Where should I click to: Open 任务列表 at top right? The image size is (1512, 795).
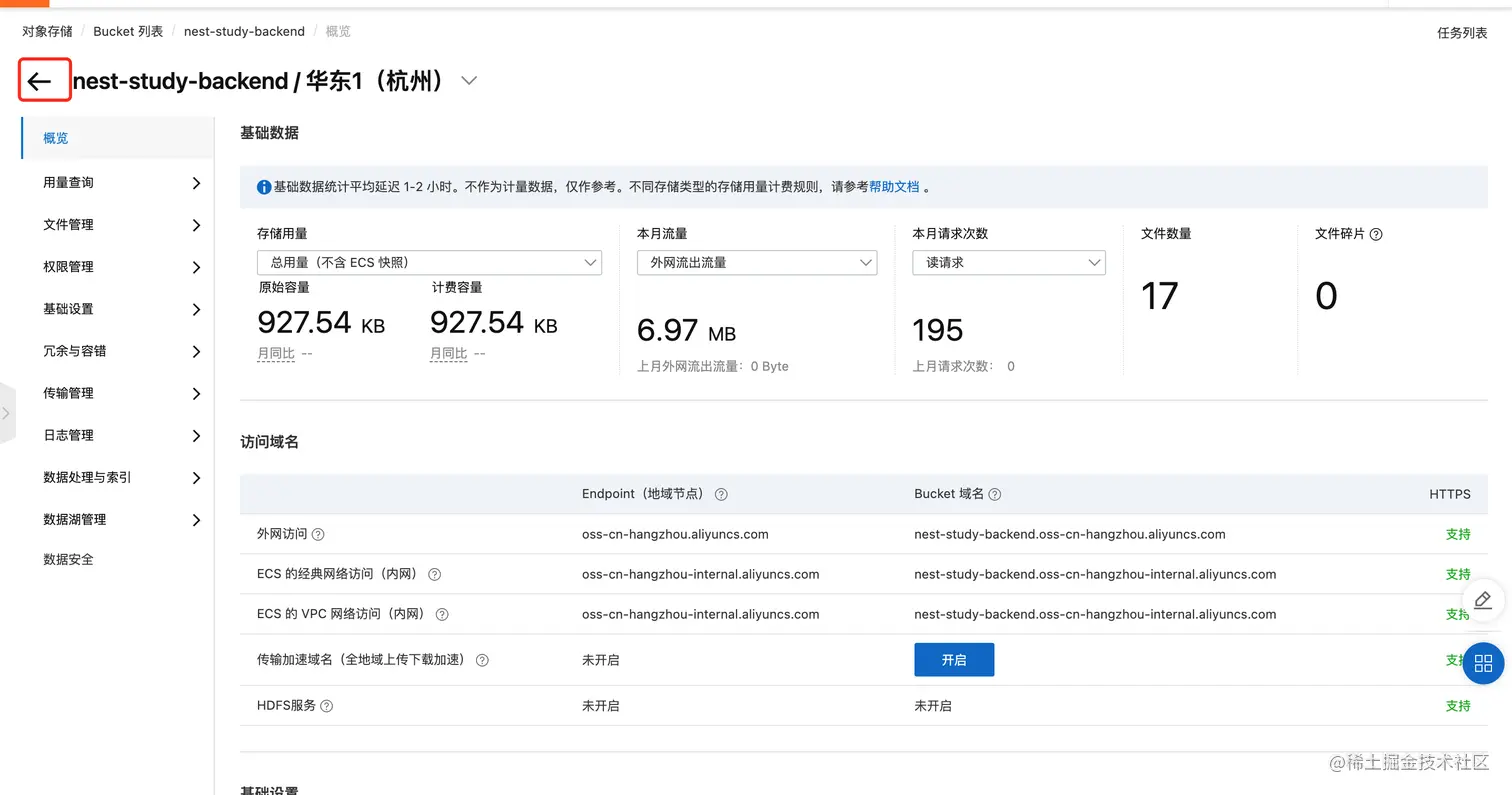pos(1462,33)
